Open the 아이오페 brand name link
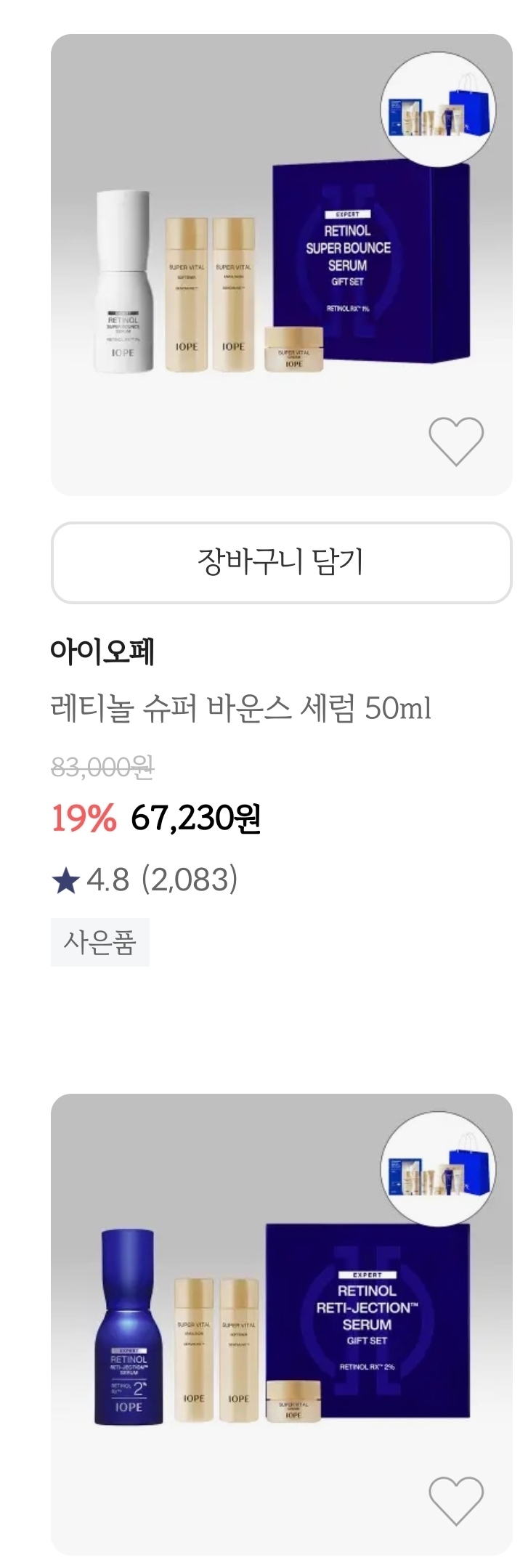The image size is (520, 1568). pyautogui.click(x=102, y=651)
